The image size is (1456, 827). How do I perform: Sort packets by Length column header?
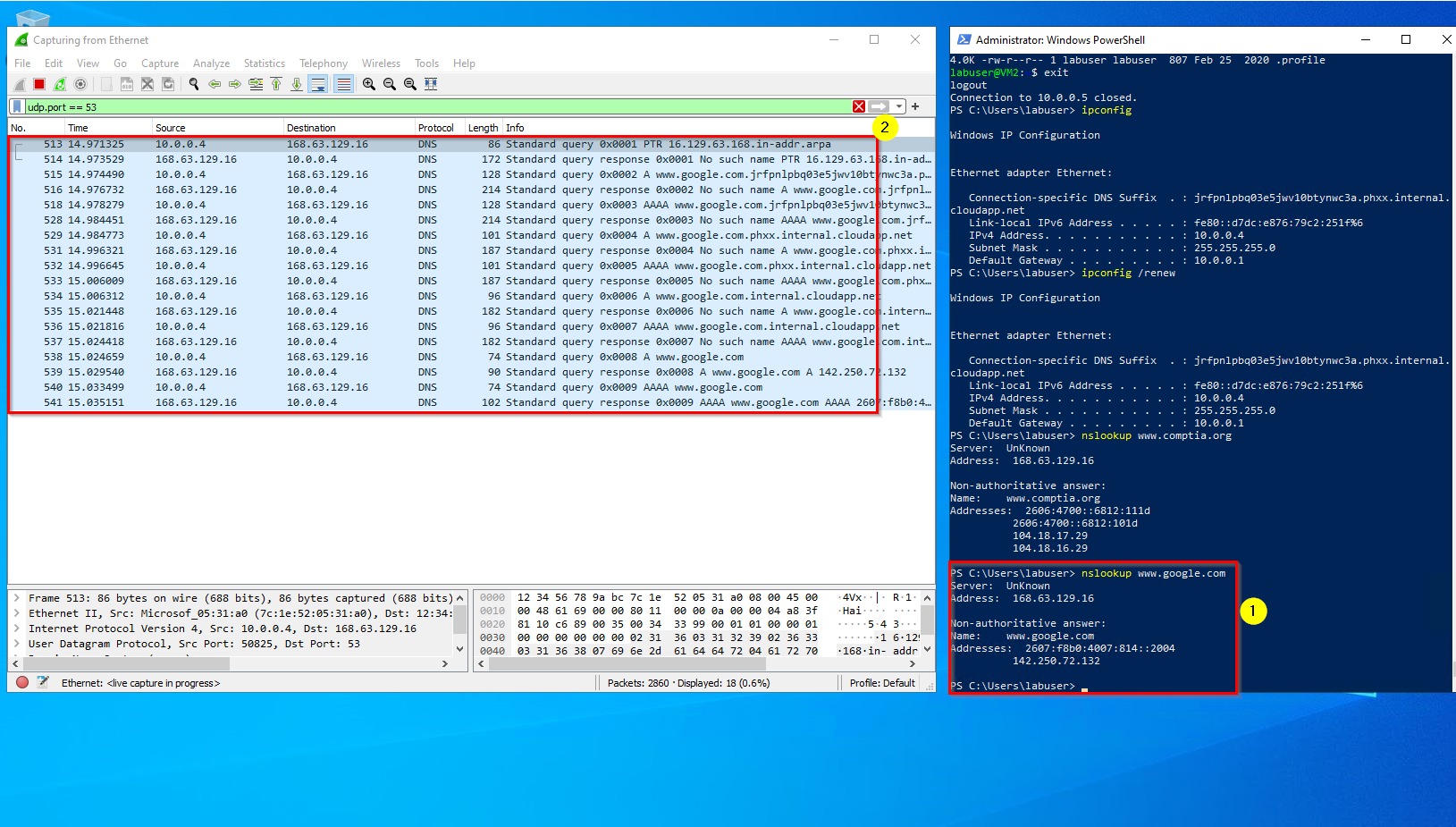pos(484,128)
